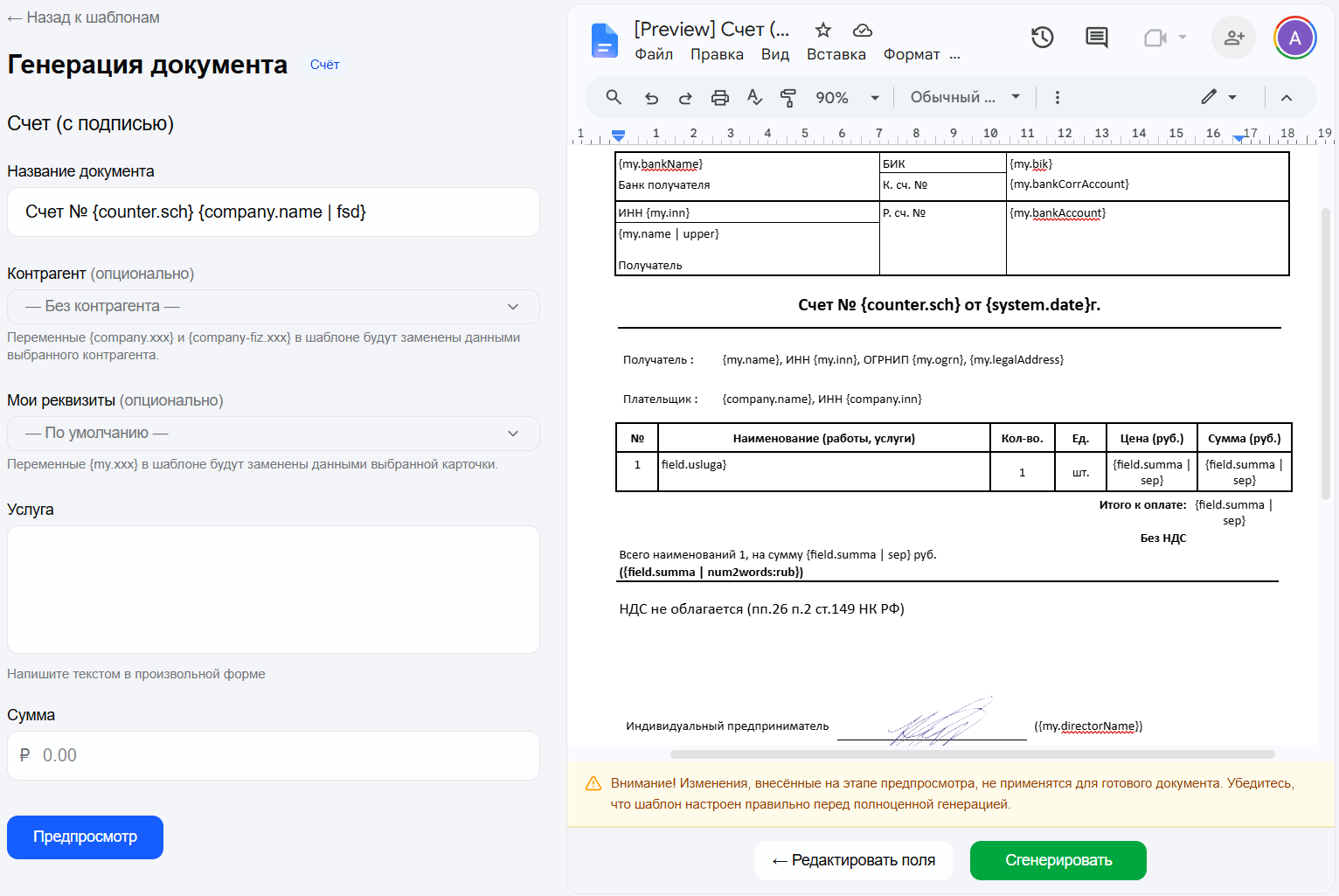The width and height of the screenshot is (1339, 896).
Task: Click the Предпросмотр button
Action: pos(85,837)
